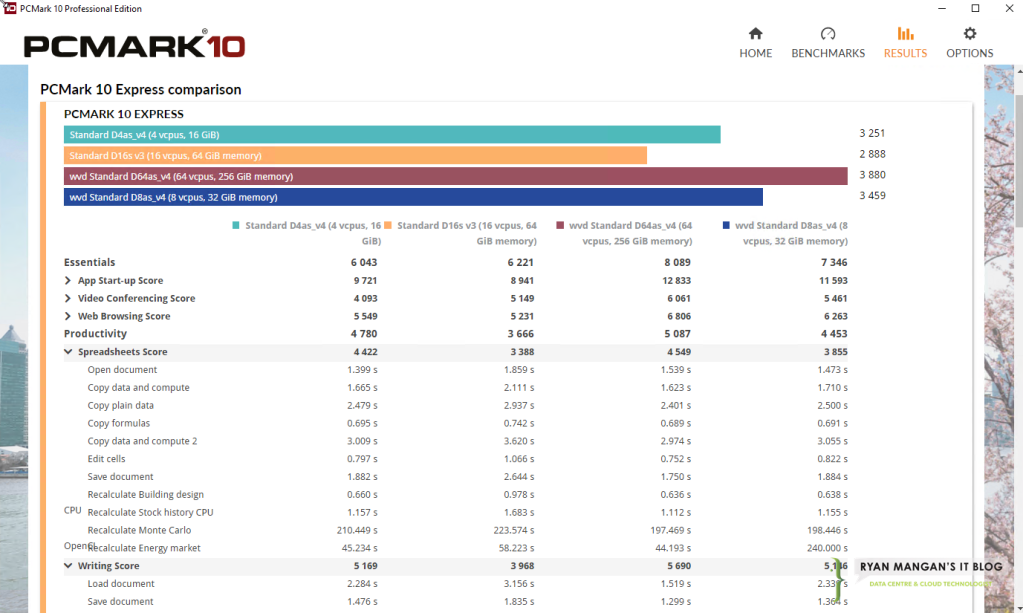This screenshot has width=1023, height=613.
Task: Click the overall score 3 459
Action: coord(872,196)
